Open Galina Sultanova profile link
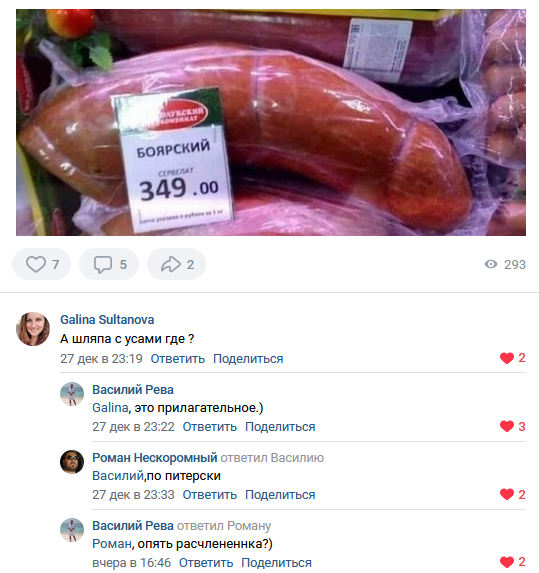 (107, 320)
